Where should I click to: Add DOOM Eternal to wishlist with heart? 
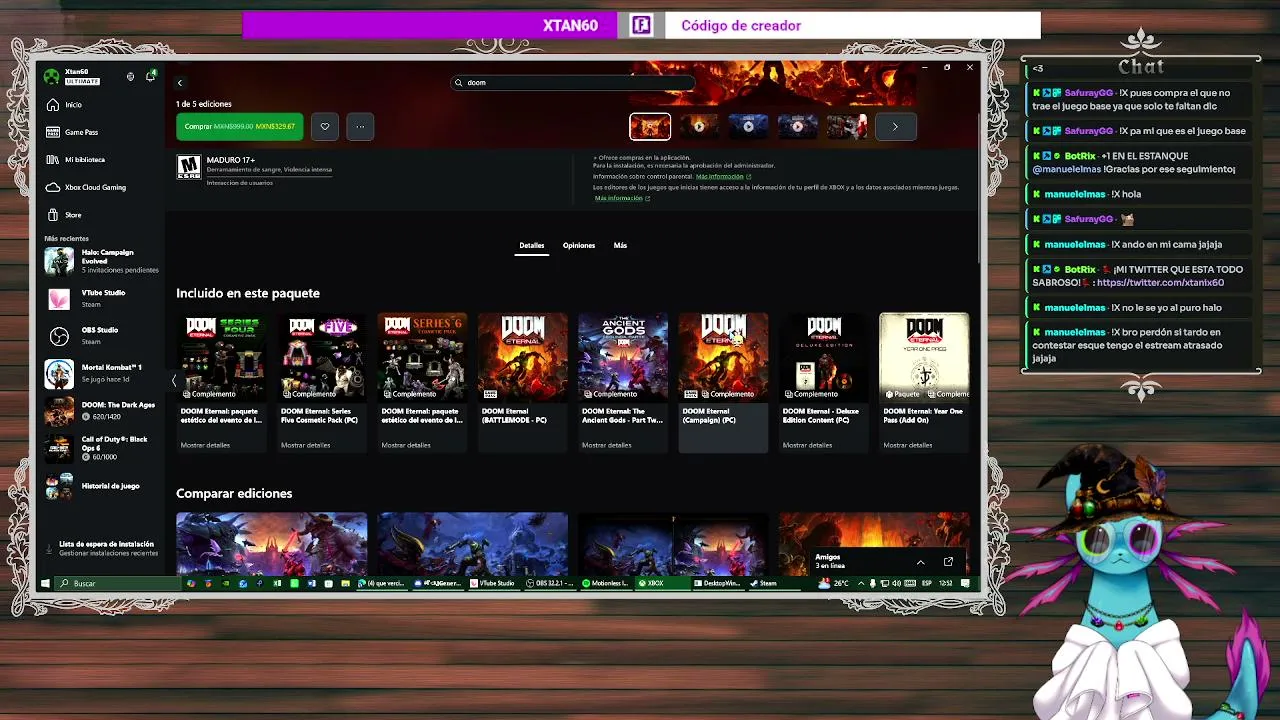pos(324,126)
